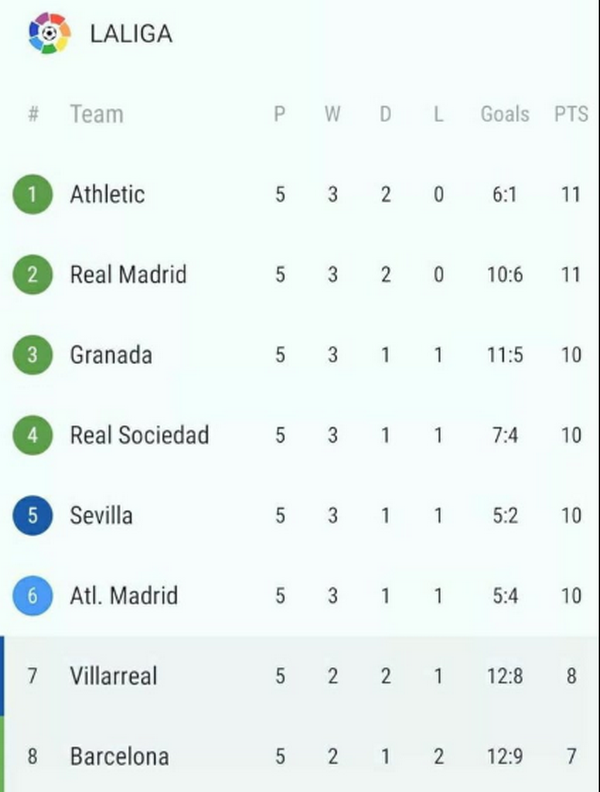Click the LaLiga logo icon
600x792 pixels.
(50, 33)
